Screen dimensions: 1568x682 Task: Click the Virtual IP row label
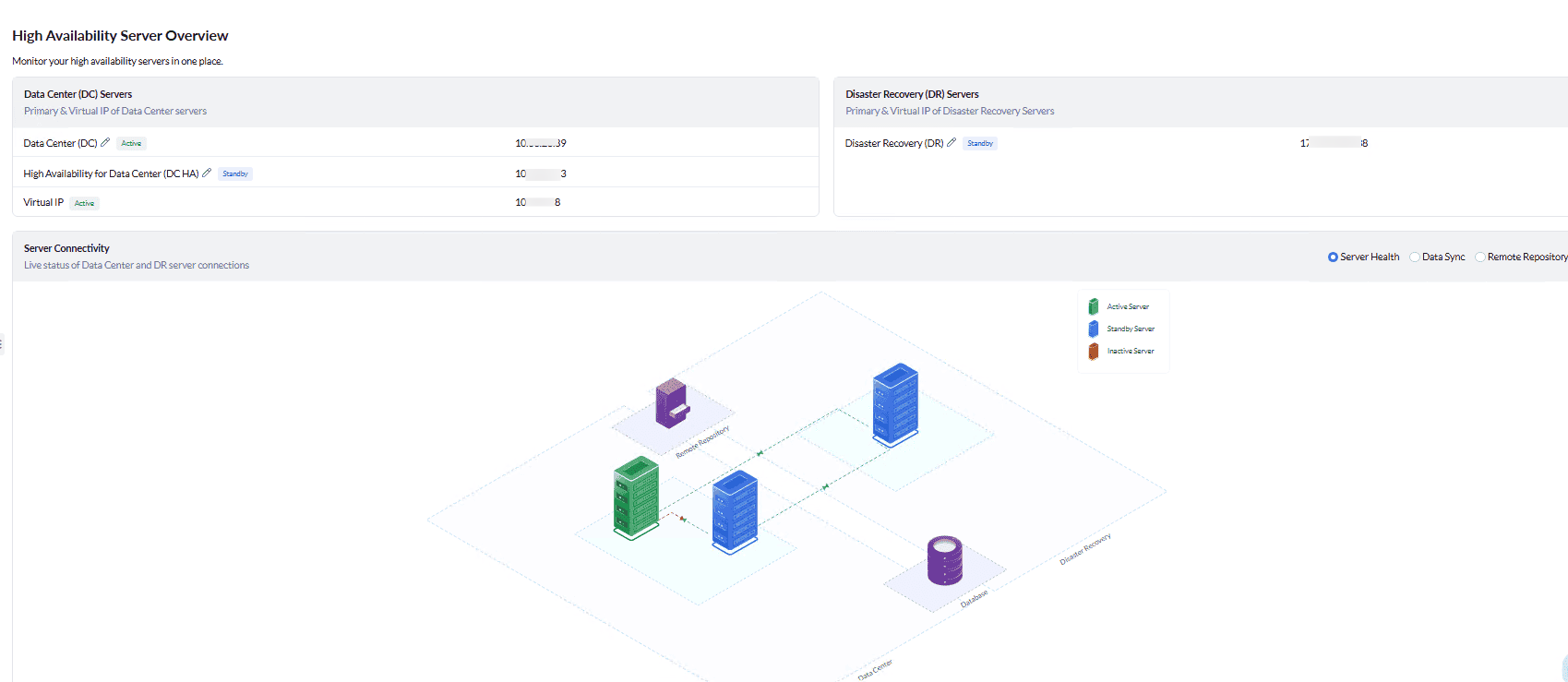43,202
